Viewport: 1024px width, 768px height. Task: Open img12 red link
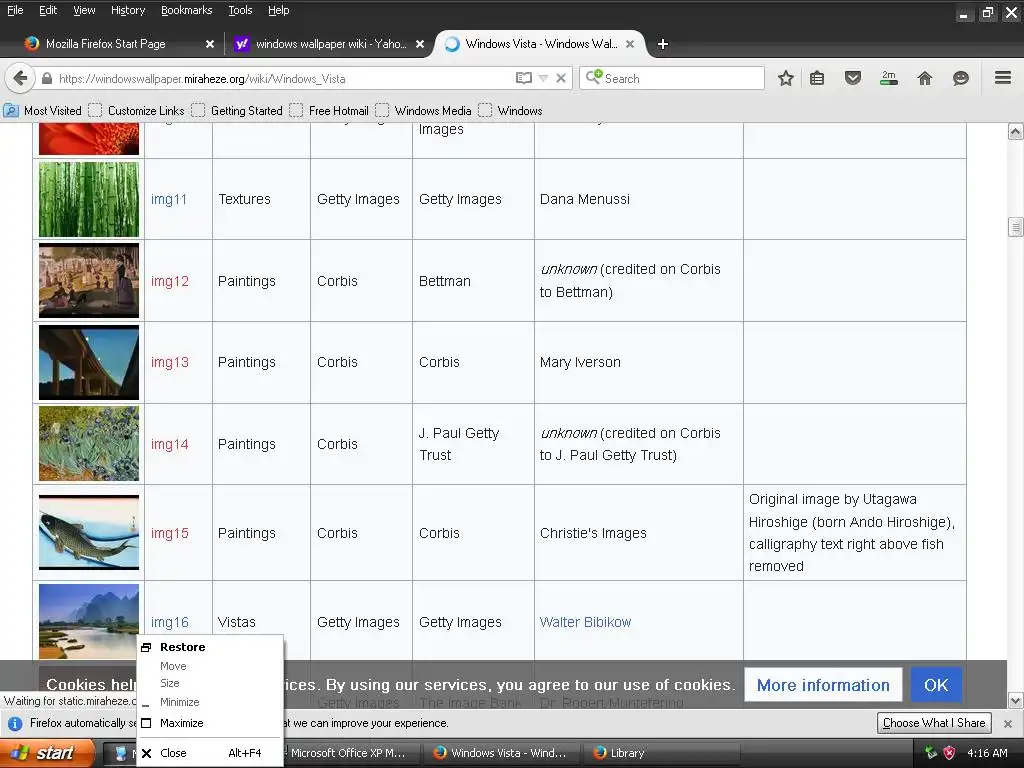point(170,281)
